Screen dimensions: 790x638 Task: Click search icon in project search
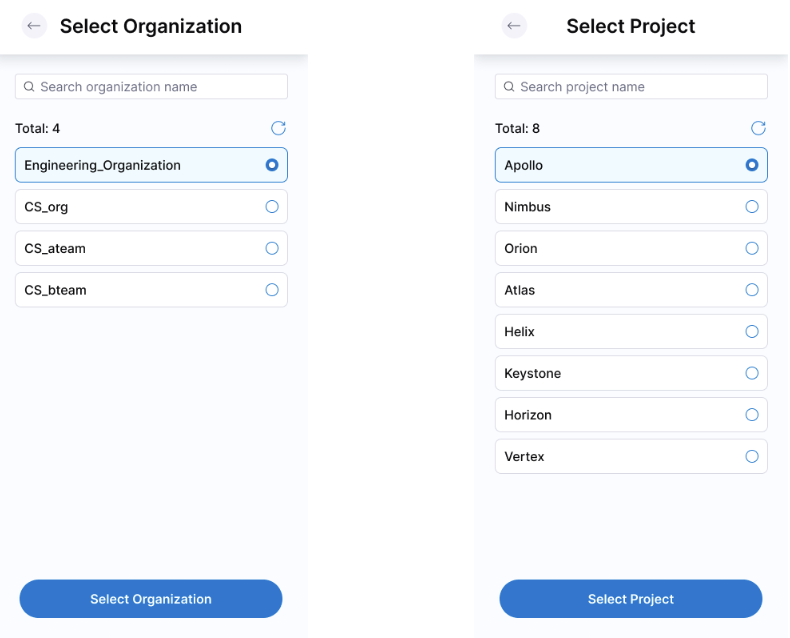point(509,87)
